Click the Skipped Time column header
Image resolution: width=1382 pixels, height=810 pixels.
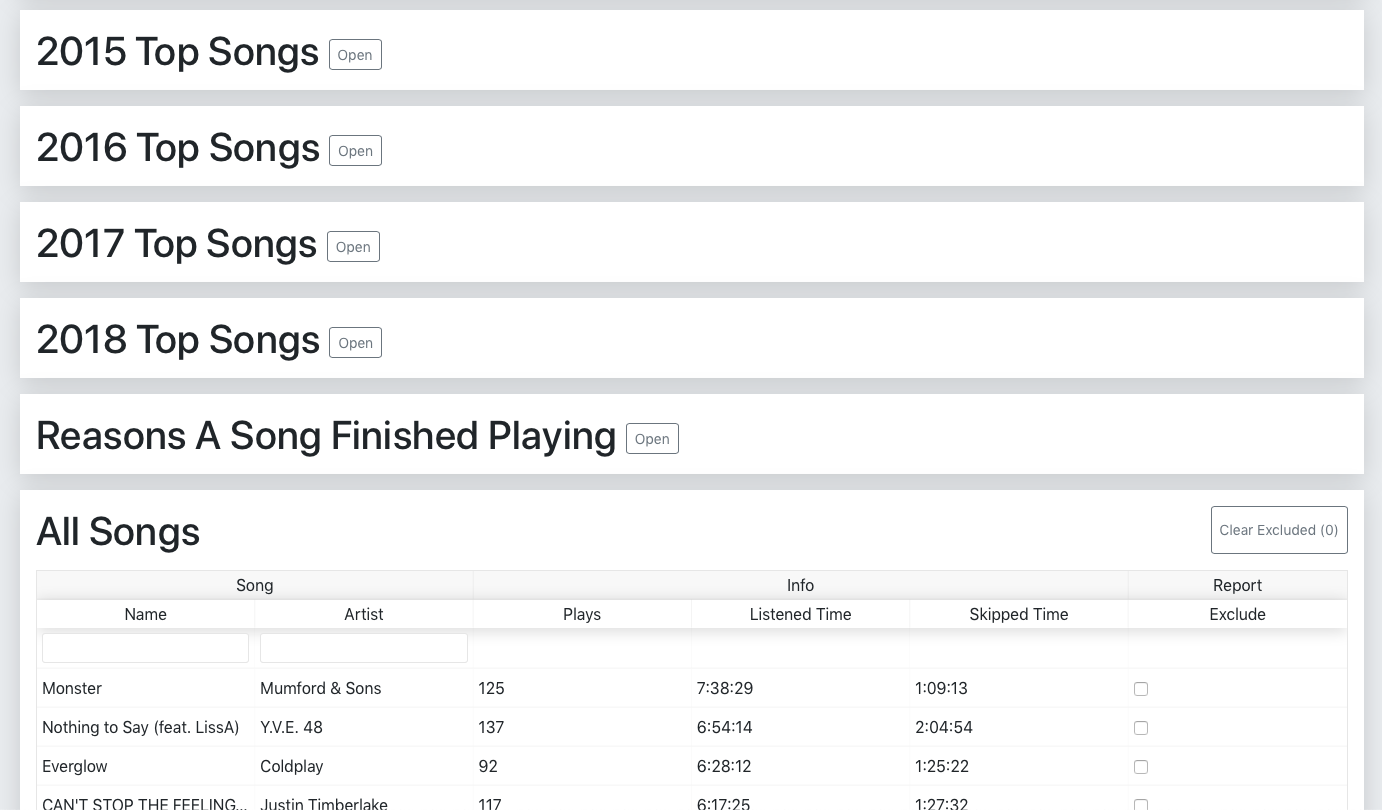(x=1018, y=614)
